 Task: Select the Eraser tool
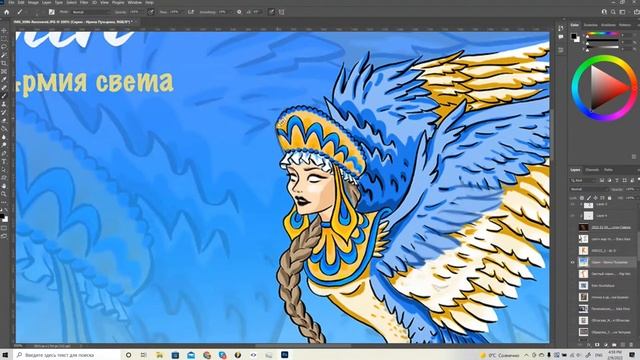tap(4, 120)
